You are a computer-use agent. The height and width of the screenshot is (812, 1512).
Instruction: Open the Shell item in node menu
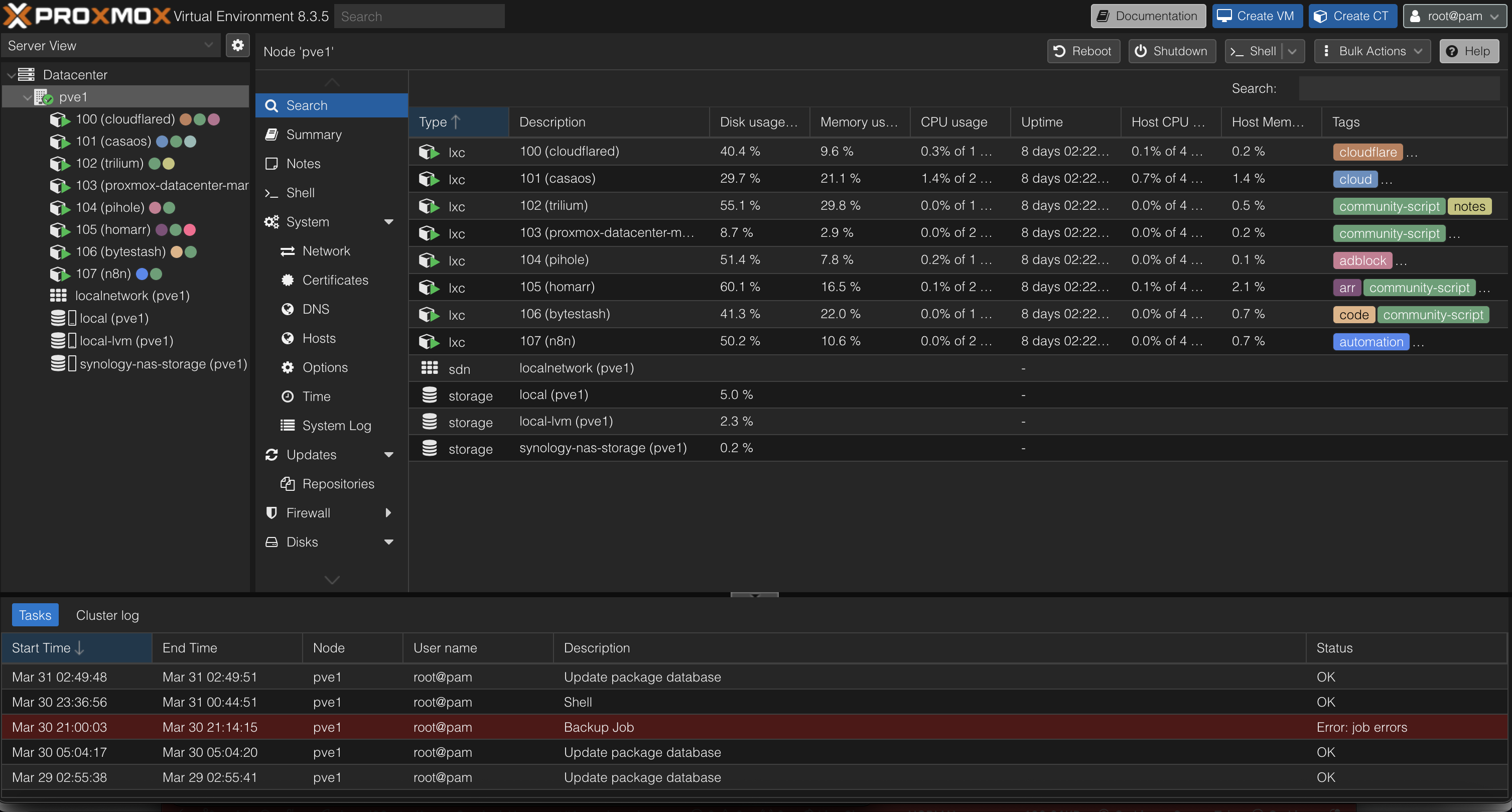[x=332, y=193]
